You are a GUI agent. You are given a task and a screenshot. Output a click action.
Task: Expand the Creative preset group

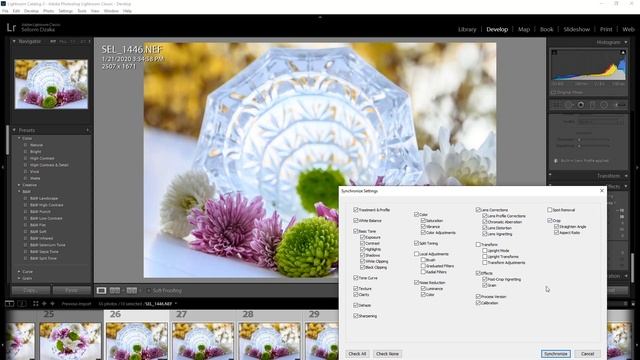(x=19, y=185)
